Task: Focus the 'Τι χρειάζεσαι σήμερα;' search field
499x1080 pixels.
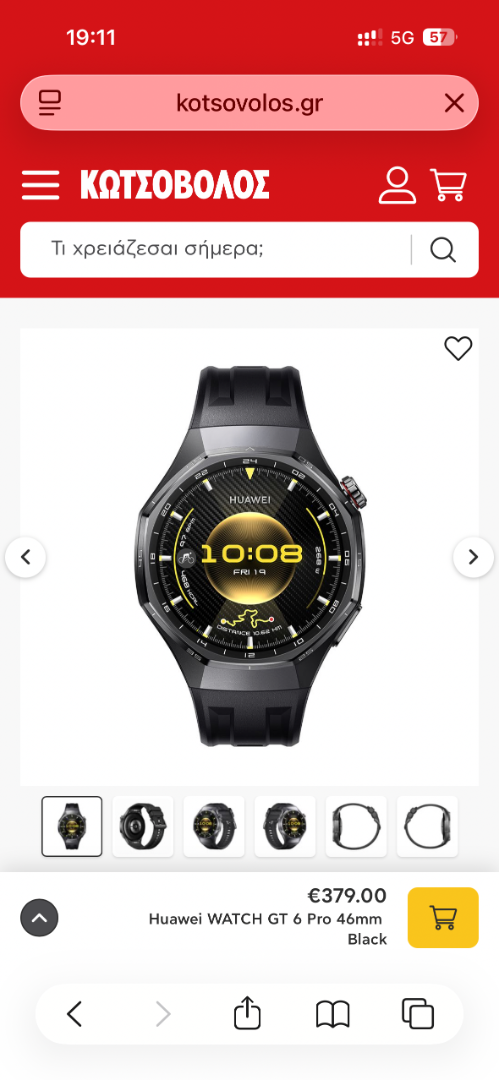Action: (x=214, y=249)
